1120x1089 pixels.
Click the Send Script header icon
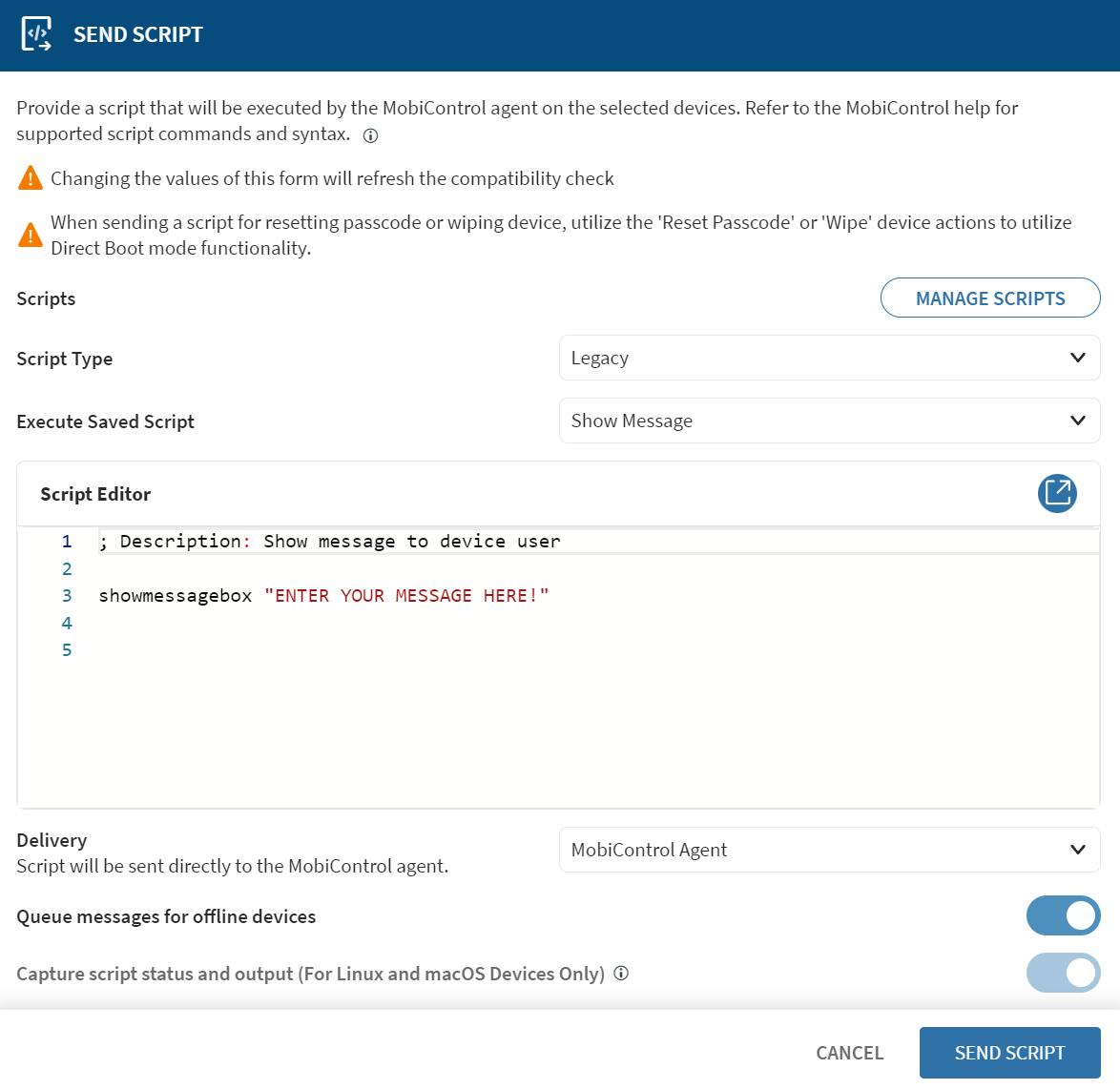(x=36, y=34)
